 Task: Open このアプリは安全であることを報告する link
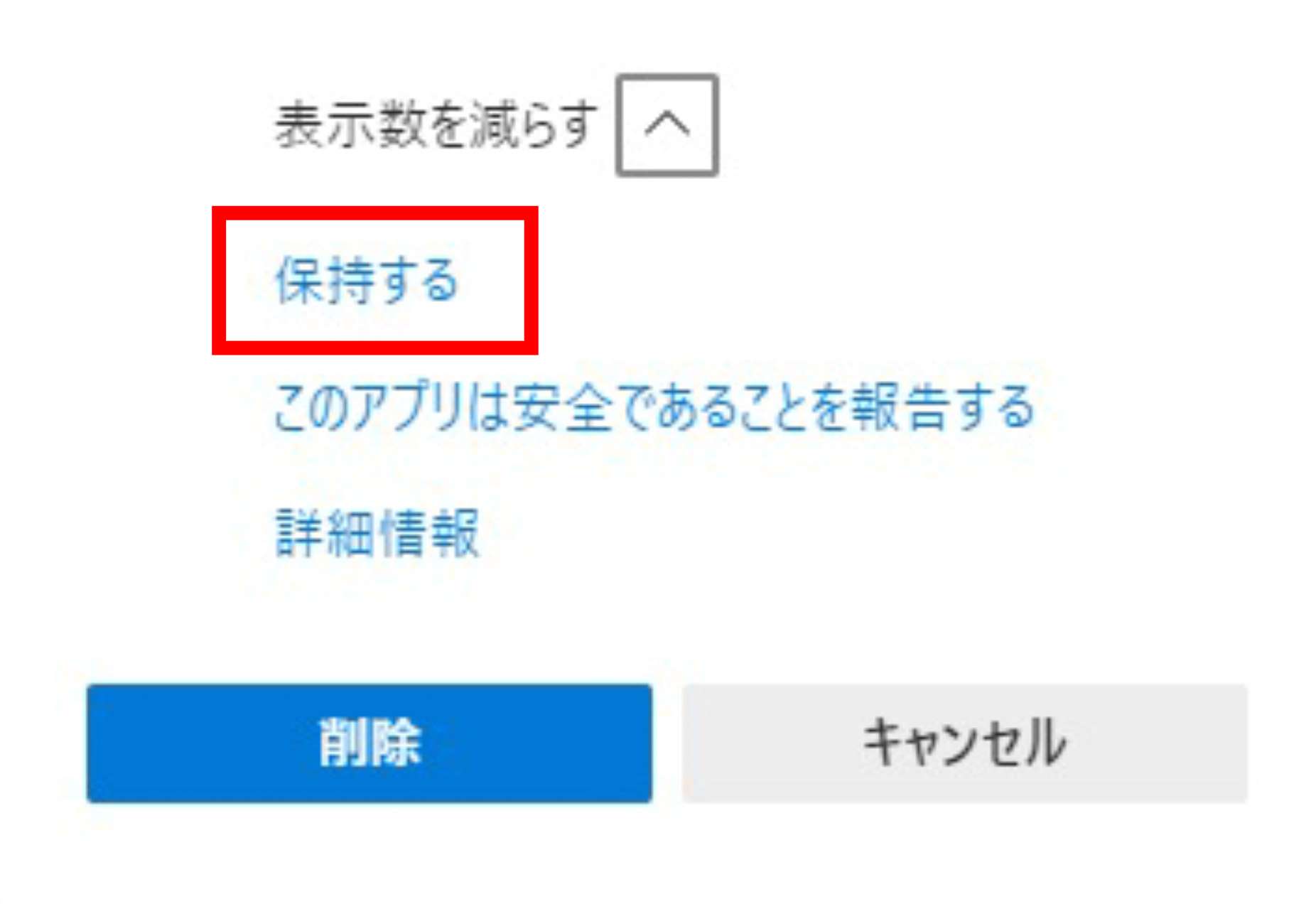[654, 407]
